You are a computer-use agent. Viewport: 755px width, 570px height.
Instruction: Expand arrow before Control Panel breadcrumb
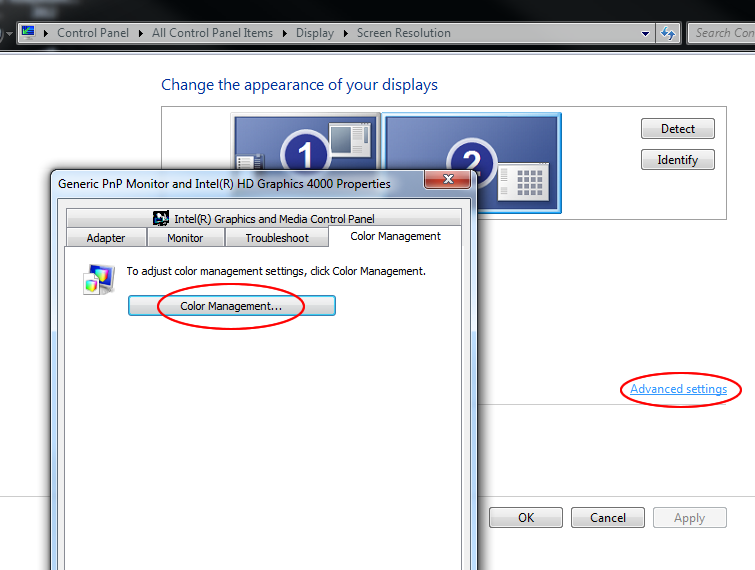(46, 33)
